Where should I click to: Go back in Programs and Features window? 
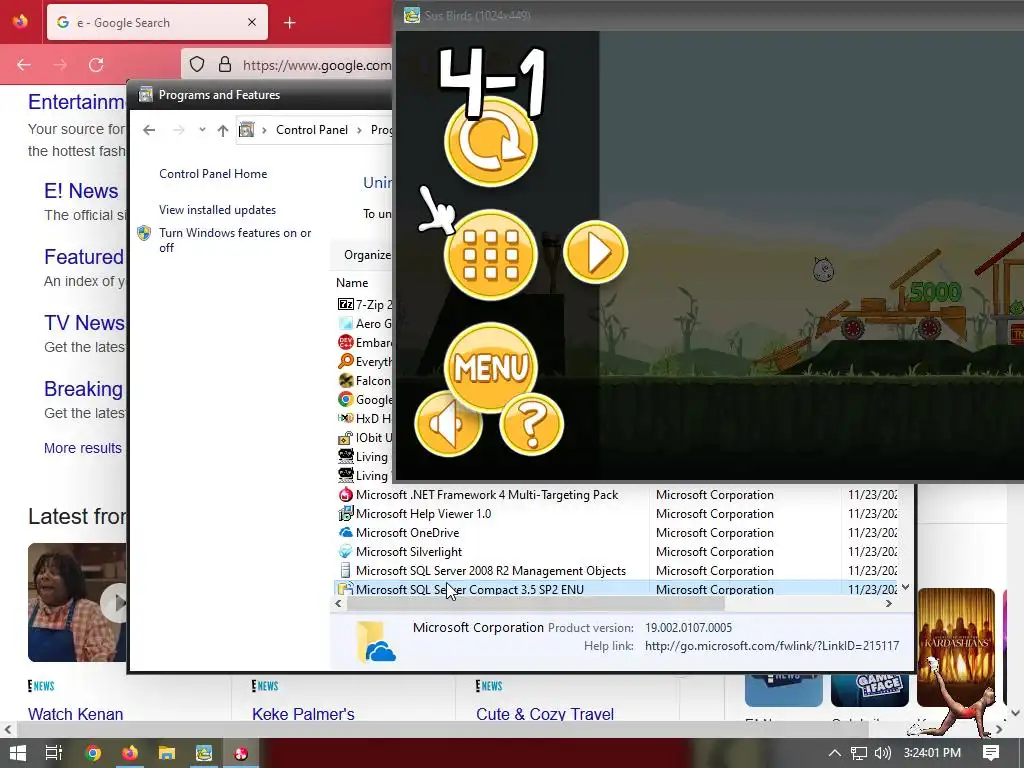[149, 130]
